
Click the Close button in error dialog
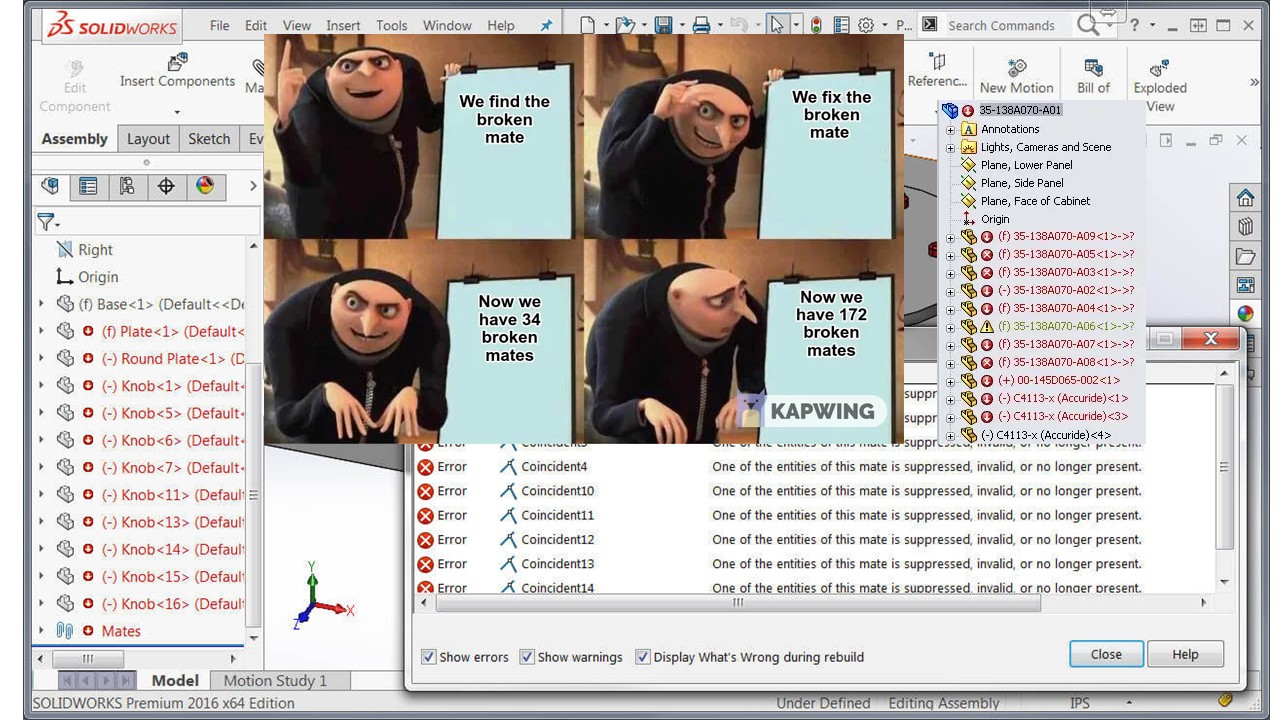coord(1106,654)
